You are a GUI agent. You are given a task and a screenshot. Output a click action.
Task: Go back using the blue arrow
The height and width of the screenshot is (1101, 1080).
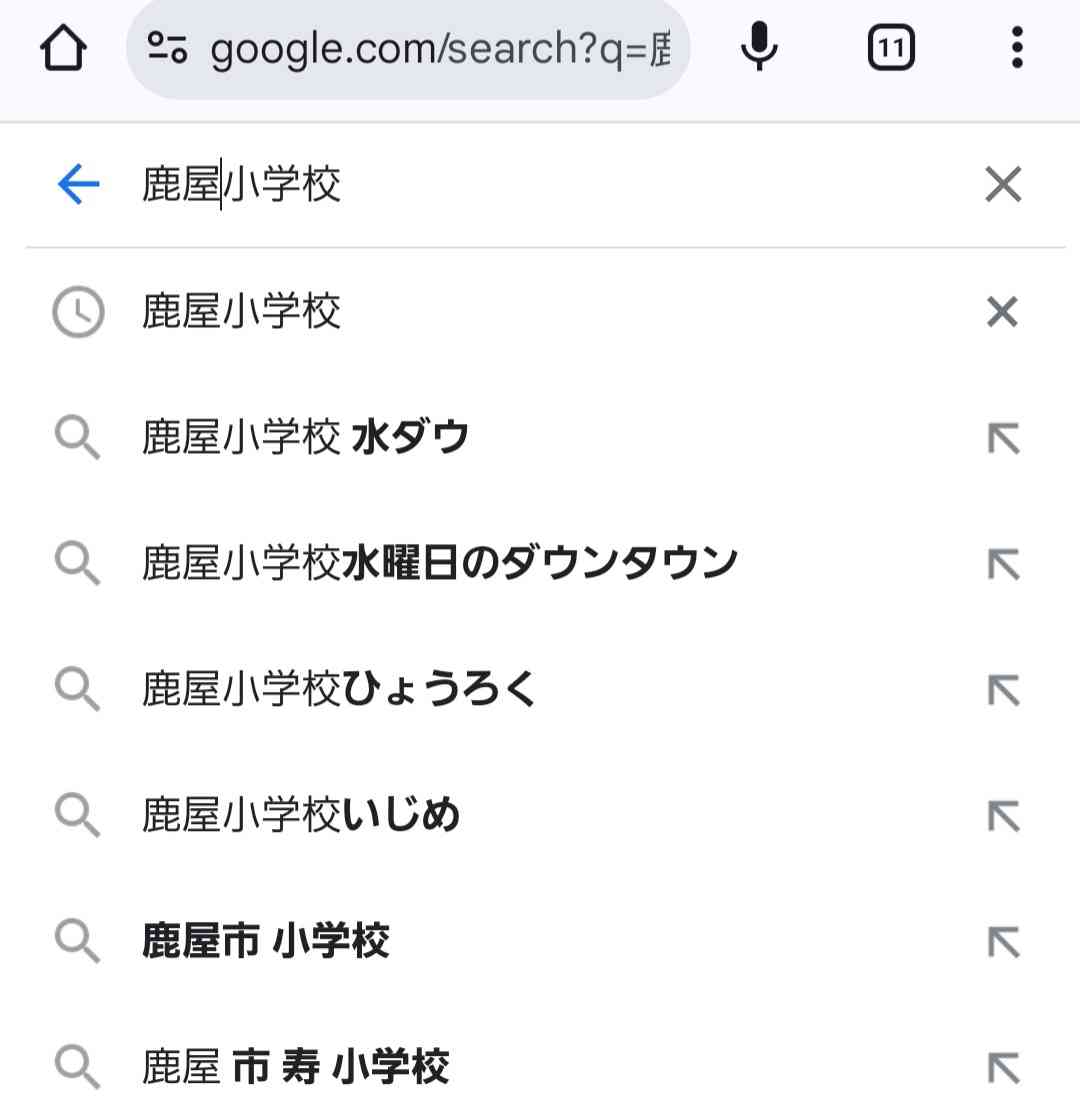tap(78, 184)
